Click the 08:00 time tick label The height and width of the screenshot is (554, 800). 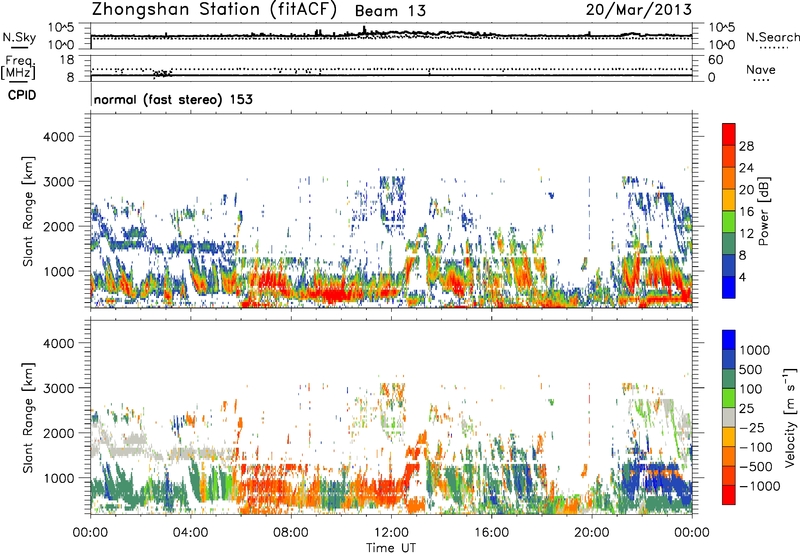pyautogui.click(x=291, y=533)
